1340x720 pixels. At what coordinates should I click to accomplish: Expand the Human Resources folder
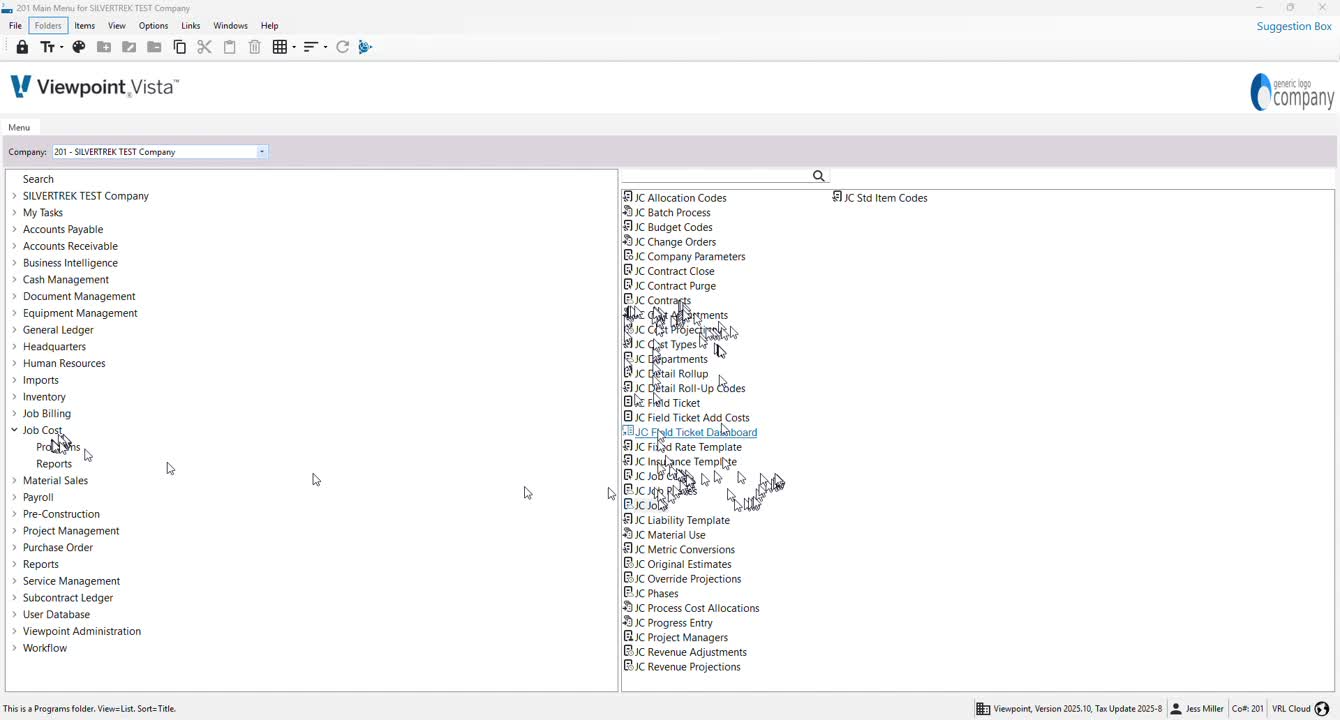[14, 363]
